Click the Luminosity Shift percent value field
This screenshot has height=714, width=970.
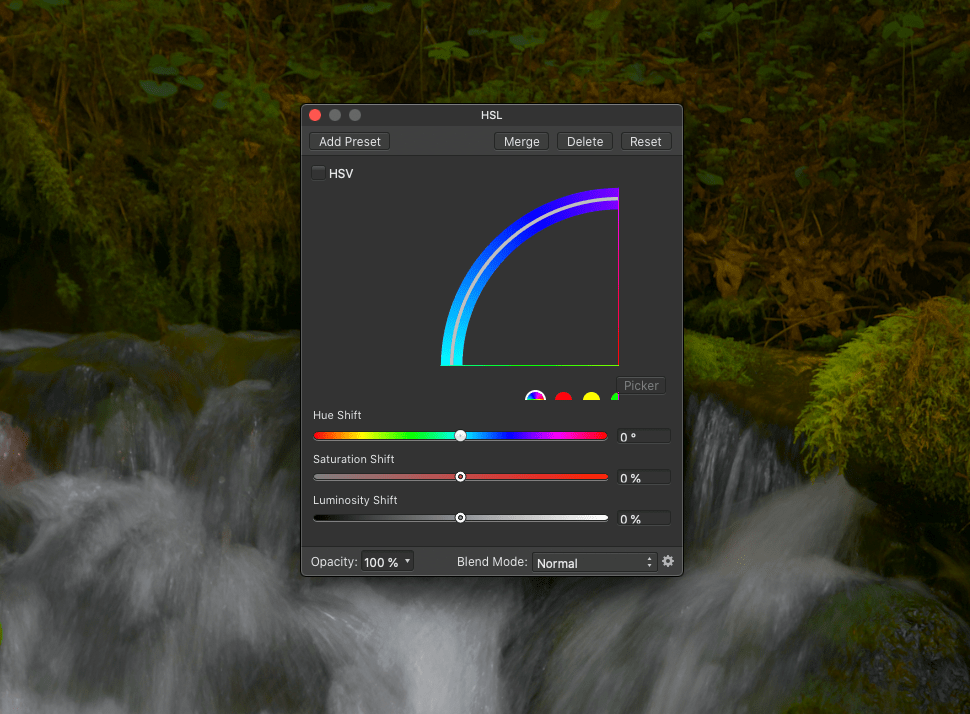(644, 518)
